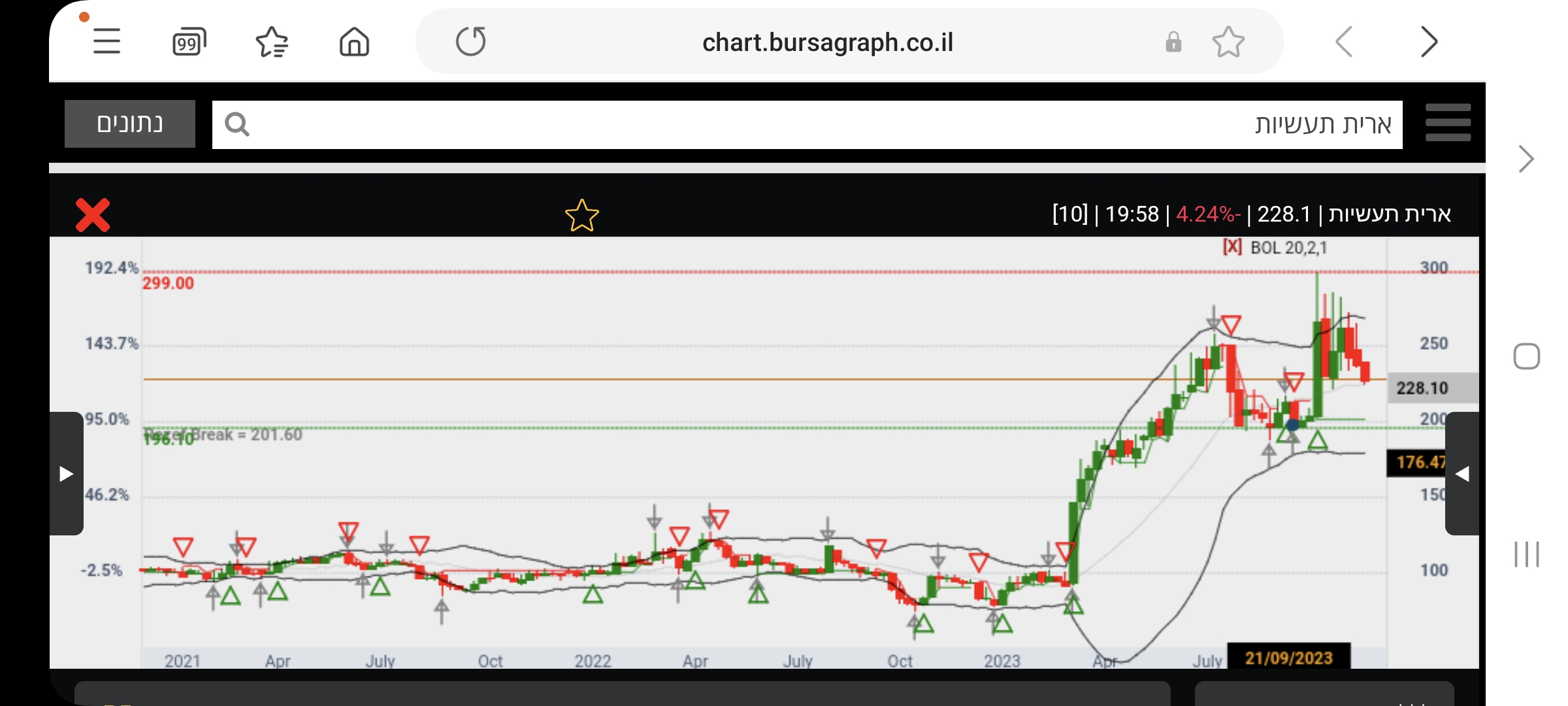Click the 21/09/2023 date marker
The image size is (1568, 706).
(x=1288, y=658)
